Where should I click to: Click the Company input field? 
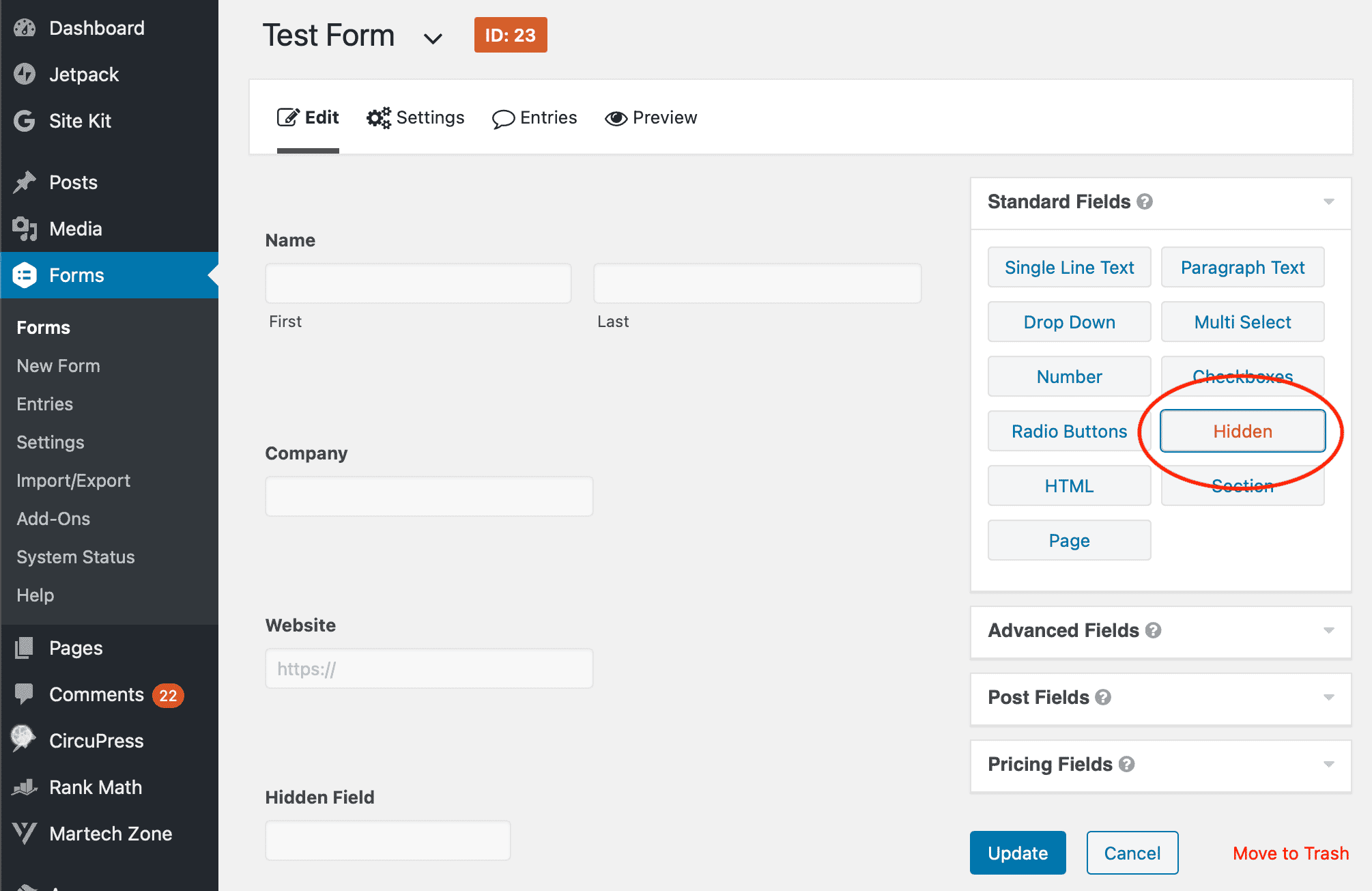[x=429, y=496]
